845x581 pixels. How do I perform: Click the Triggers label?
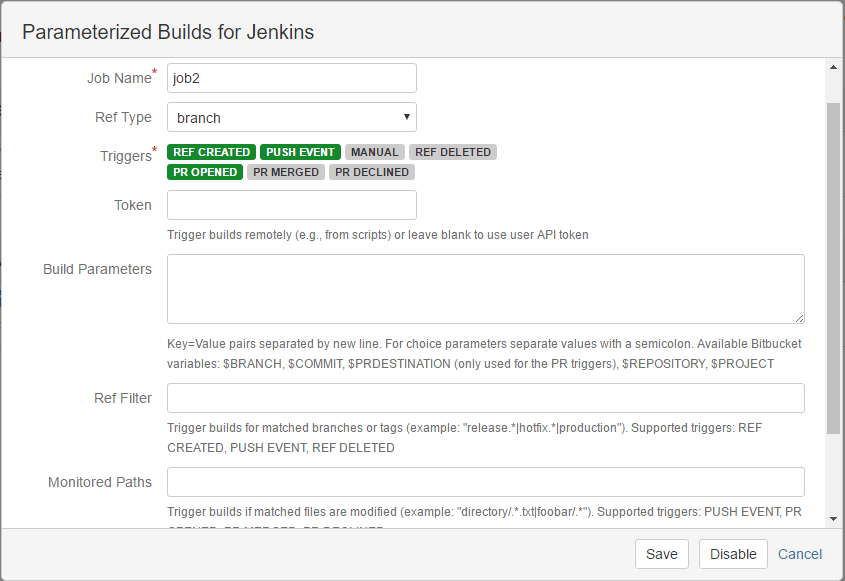click(128, 155)
